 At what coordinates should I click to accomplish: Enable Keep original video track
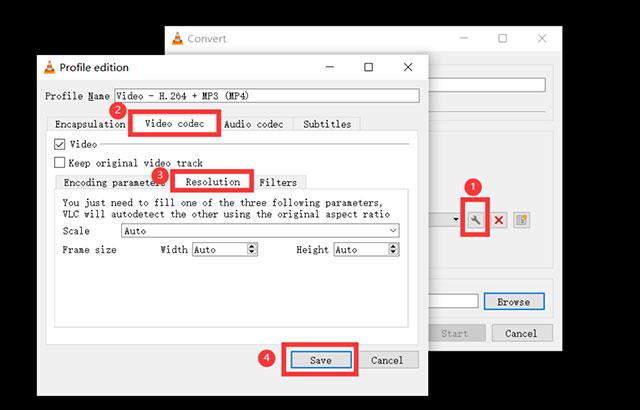pyautogui.click(x=60, y=162)
